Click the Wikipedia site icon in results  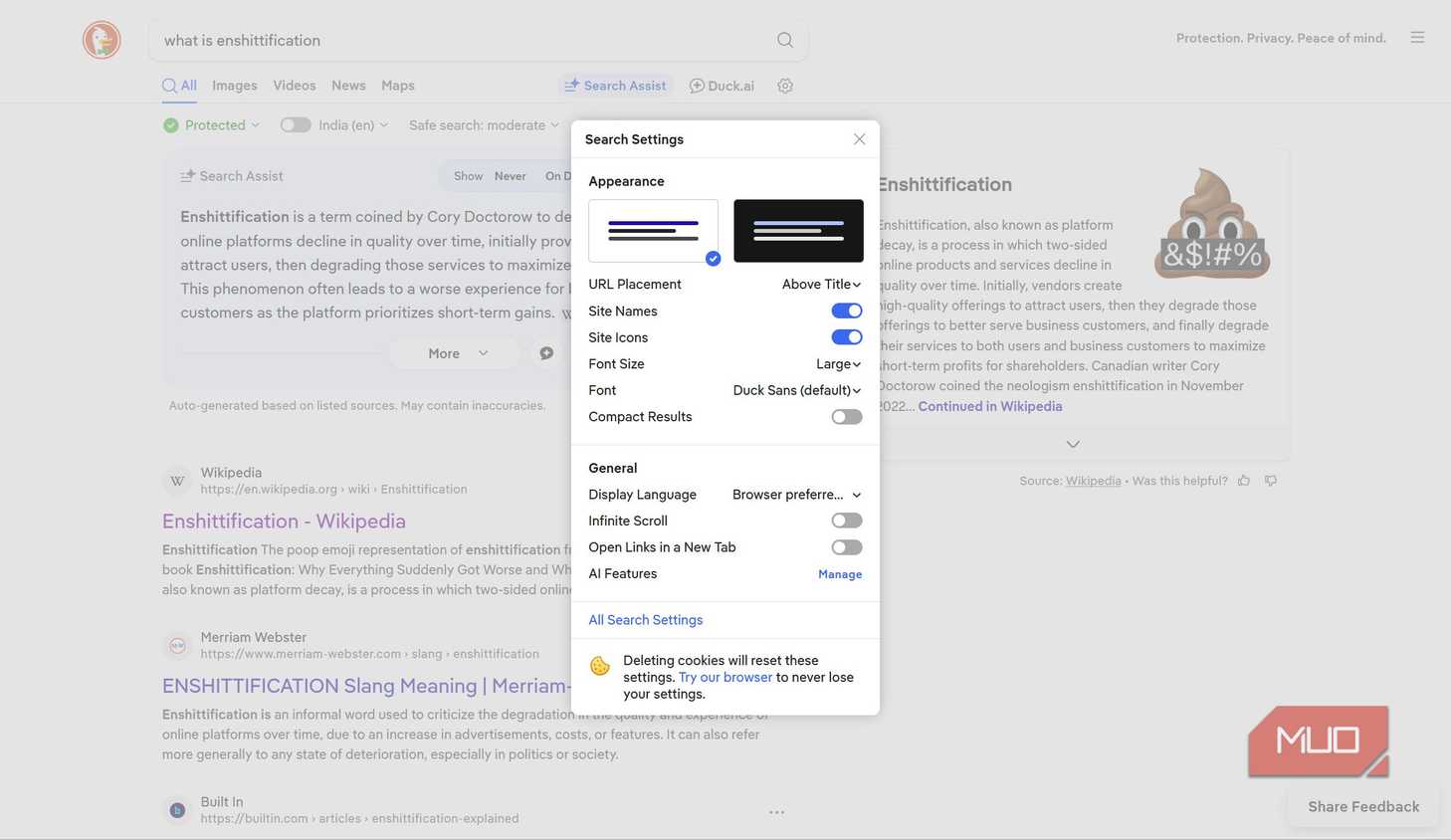[x=177, y=481]
